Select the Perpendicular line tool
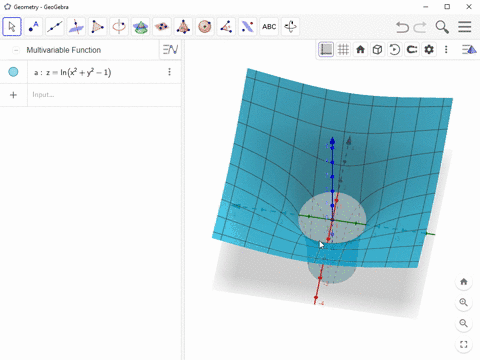 point(76,27)
